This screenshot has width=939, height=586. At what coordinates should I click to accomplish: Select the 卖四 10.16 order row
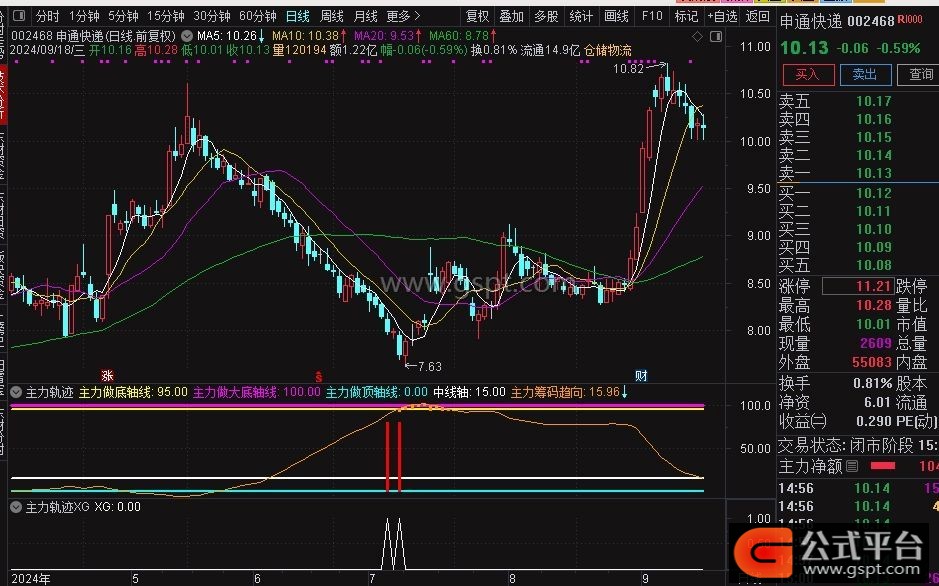click(x=858, y=119)
